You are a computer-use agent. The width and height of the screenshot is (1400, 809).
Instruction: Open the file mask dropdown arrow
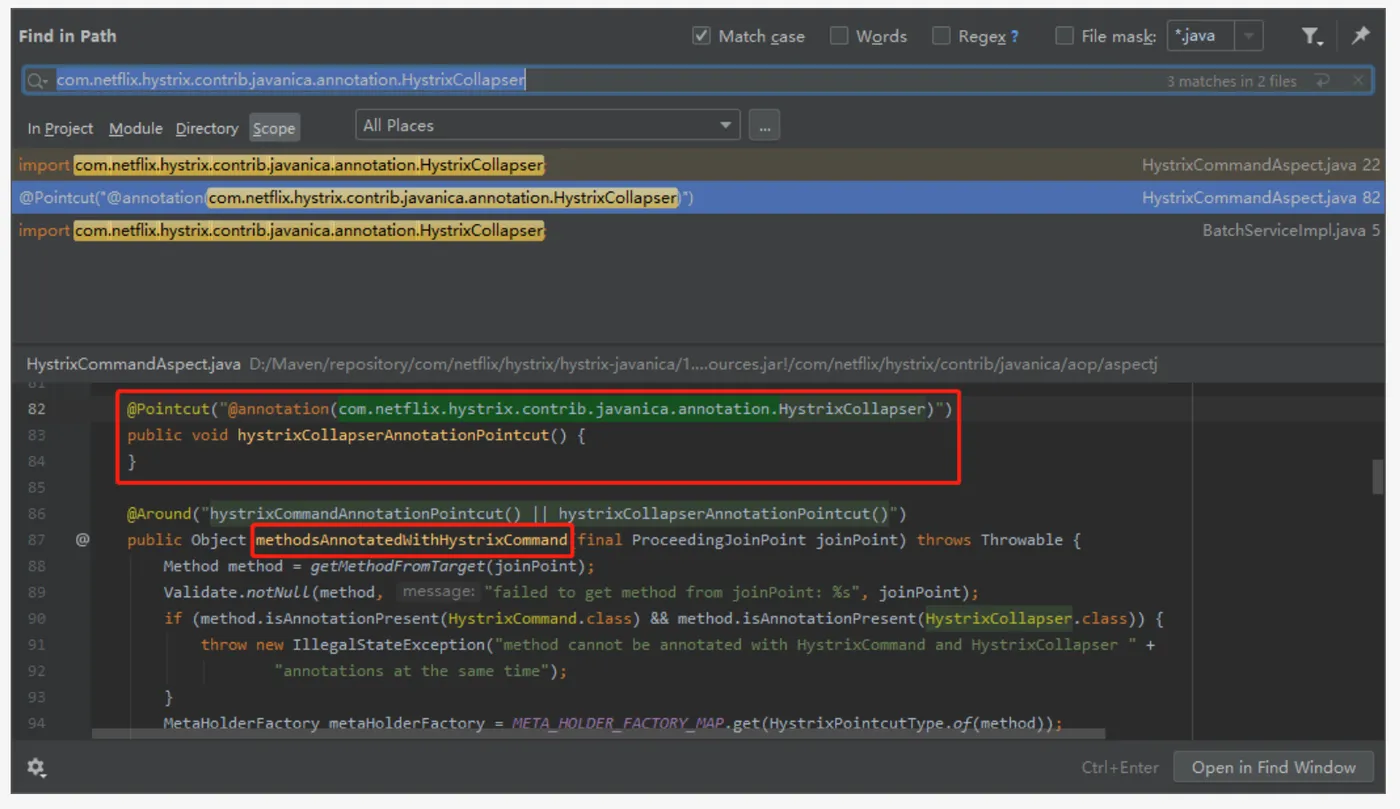(x=1248, y=36)
